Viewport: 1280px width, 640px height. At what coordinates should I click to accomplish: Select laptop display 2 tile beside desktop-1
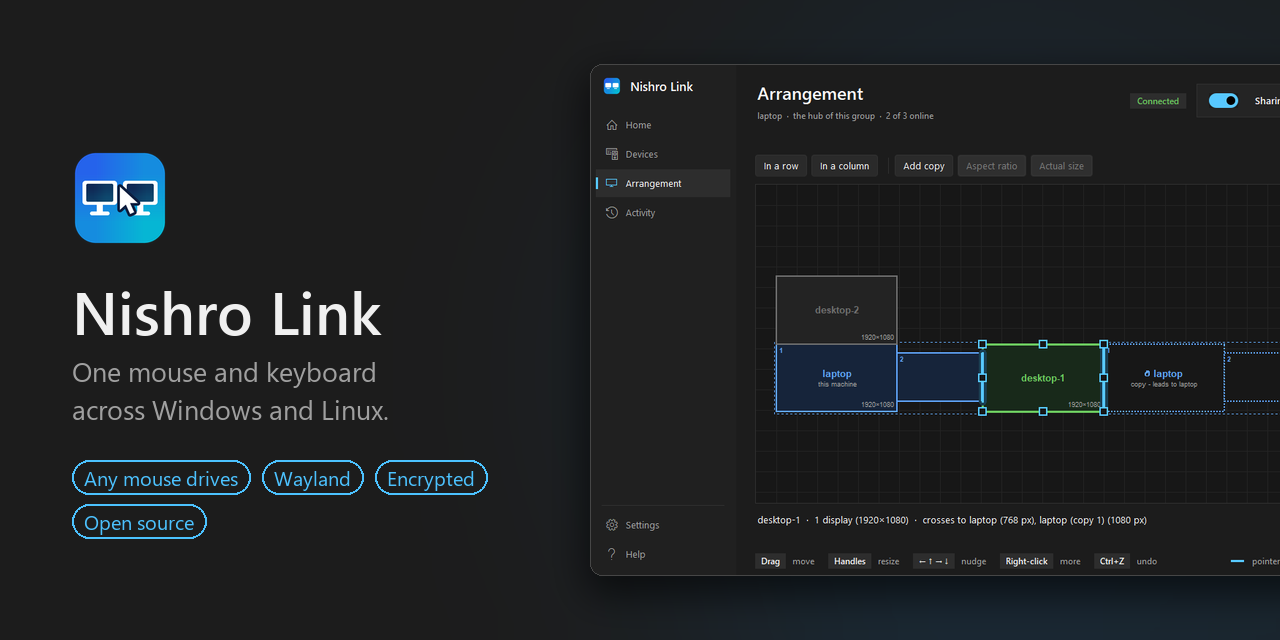pyautogui.click(x=938, y=377)
